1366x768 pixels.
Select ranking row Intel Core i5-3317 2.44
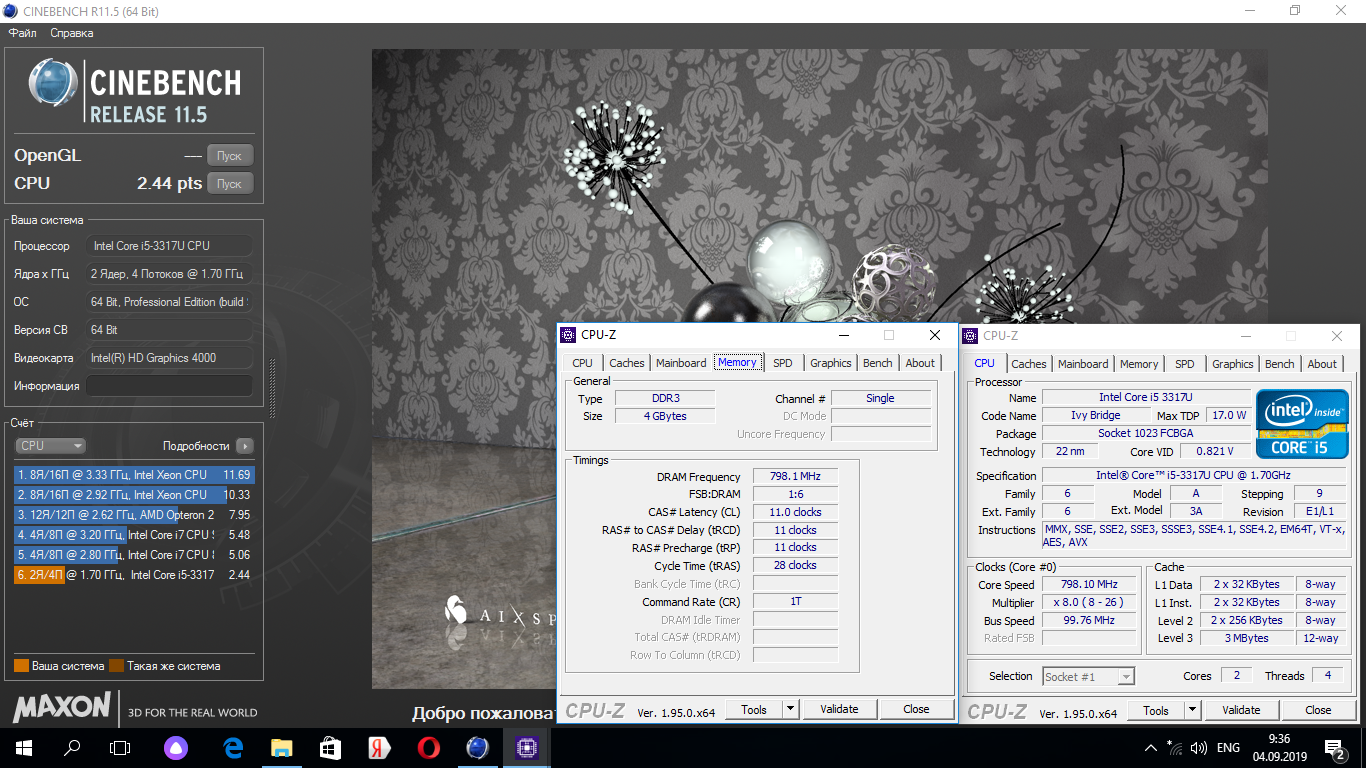(x=133, y=575)
